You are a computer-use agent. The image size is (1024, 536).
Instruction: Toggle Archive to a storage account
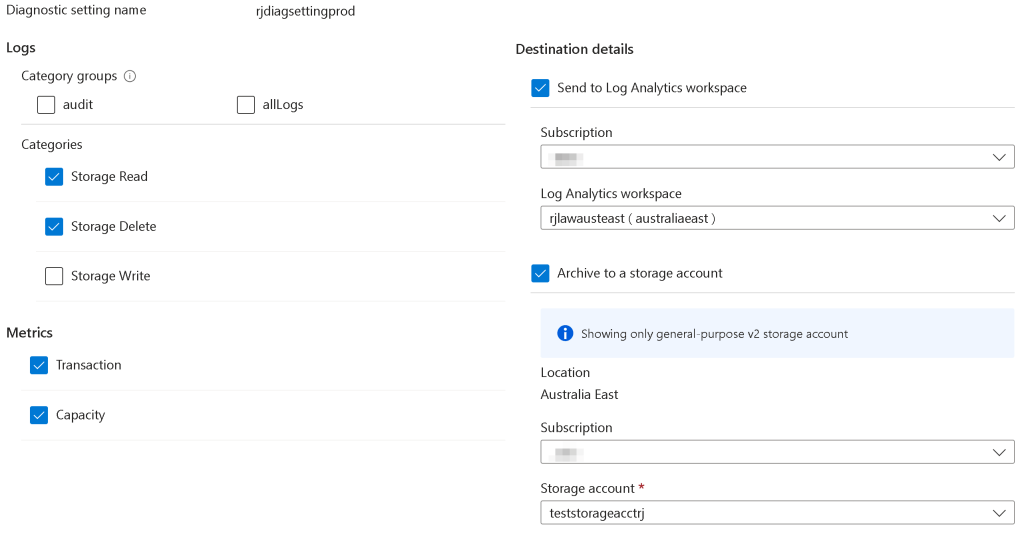point(541,273)
